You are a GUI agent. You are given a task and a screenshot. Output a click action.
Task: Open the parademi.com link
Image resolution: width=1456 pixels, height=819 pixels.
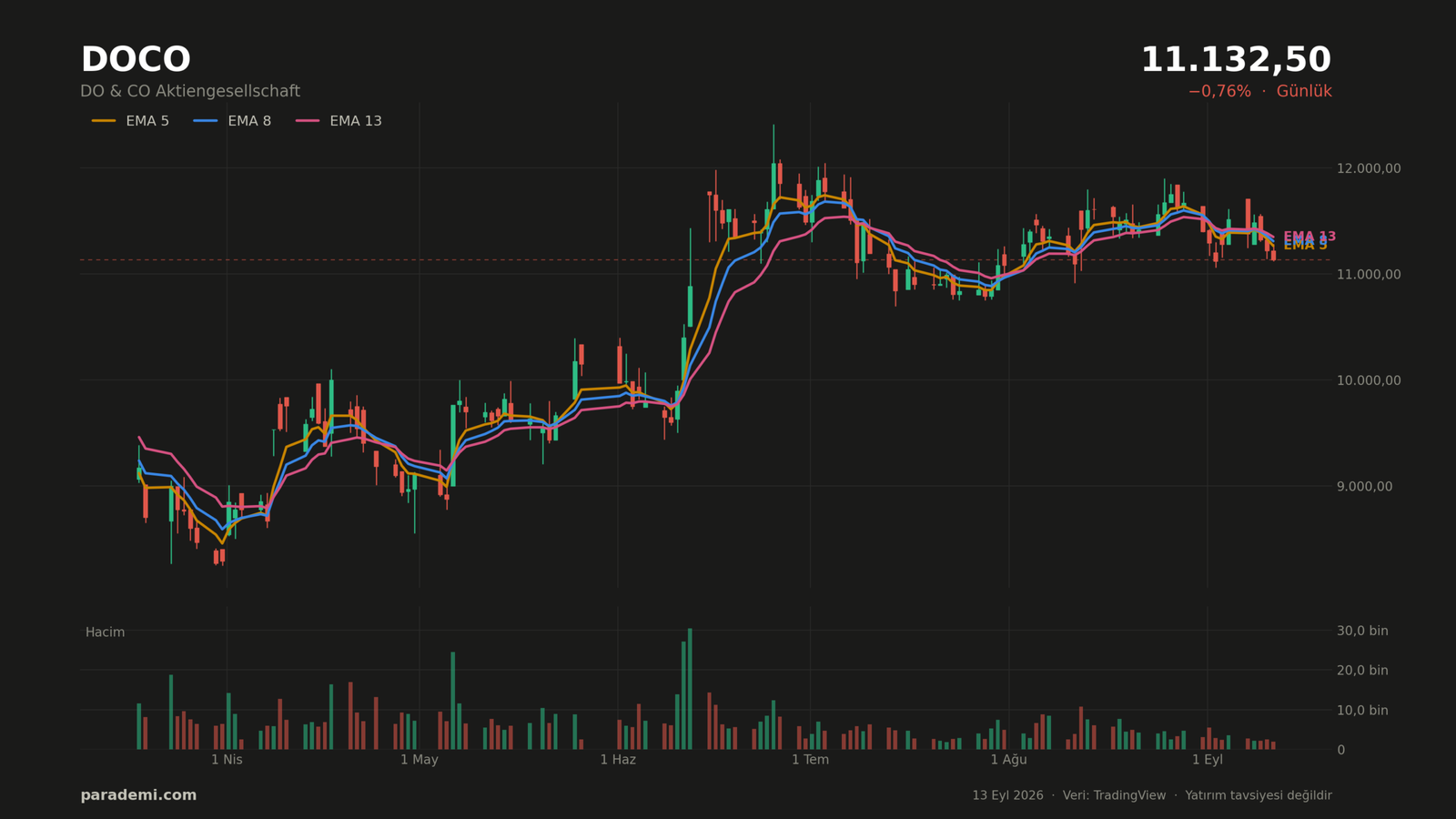138,795
